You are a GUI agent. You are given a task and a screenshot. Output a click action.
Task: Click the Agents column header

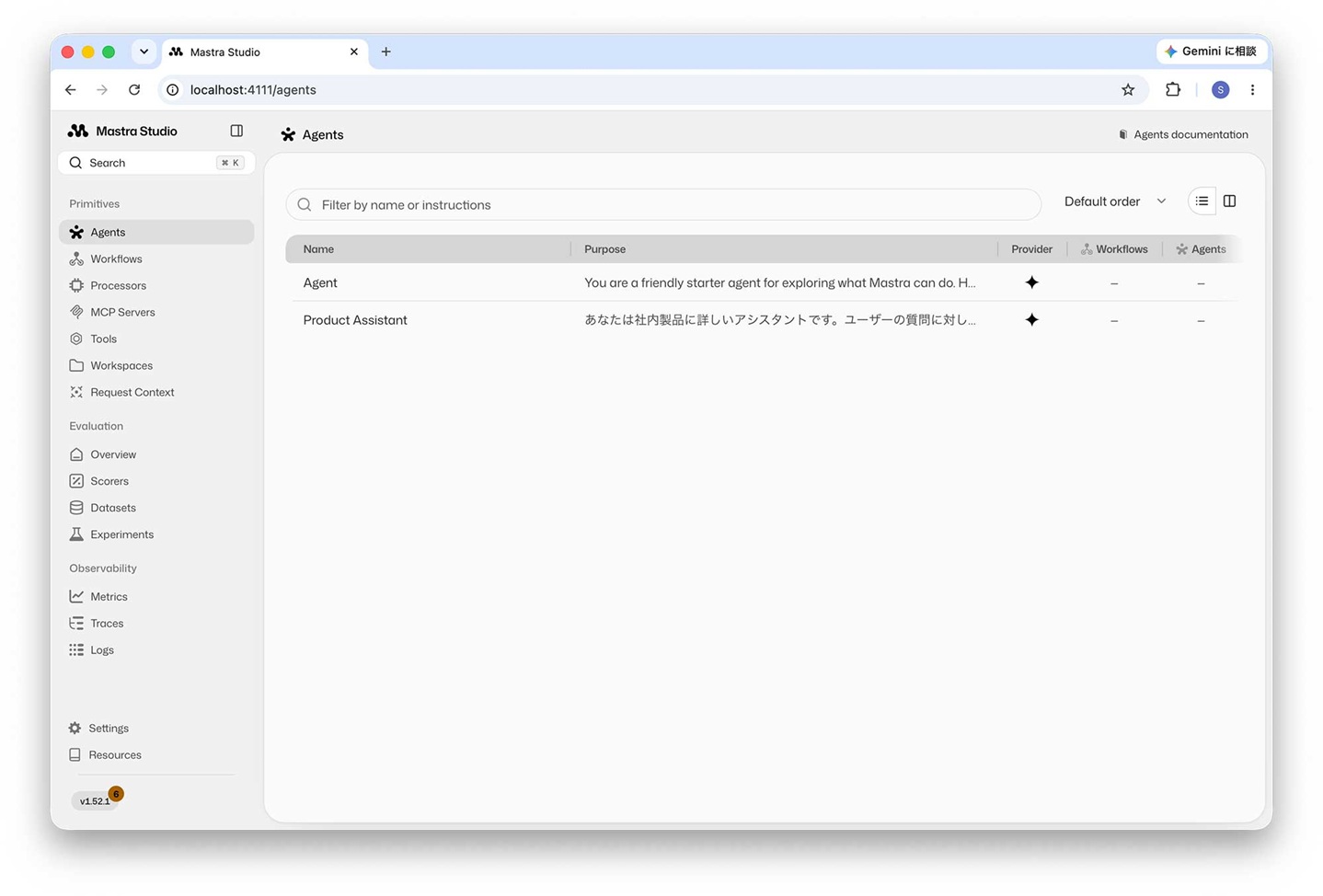1201,249
